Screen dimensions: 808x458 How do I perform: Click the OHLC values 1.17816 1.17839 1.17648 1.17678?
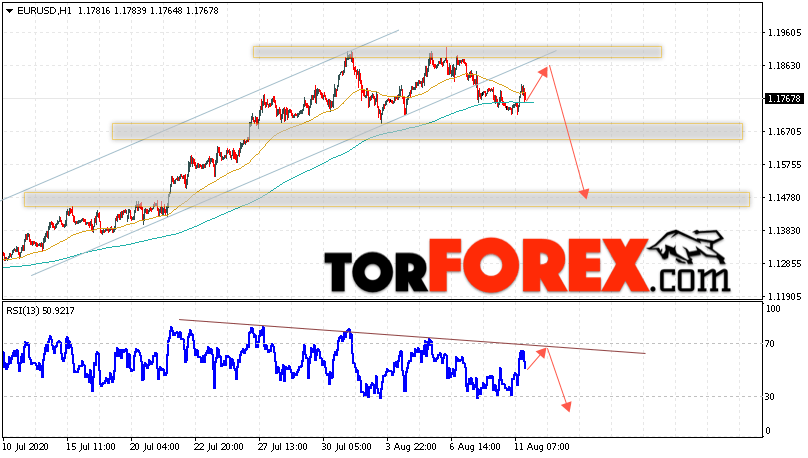[x=148, y=11]
